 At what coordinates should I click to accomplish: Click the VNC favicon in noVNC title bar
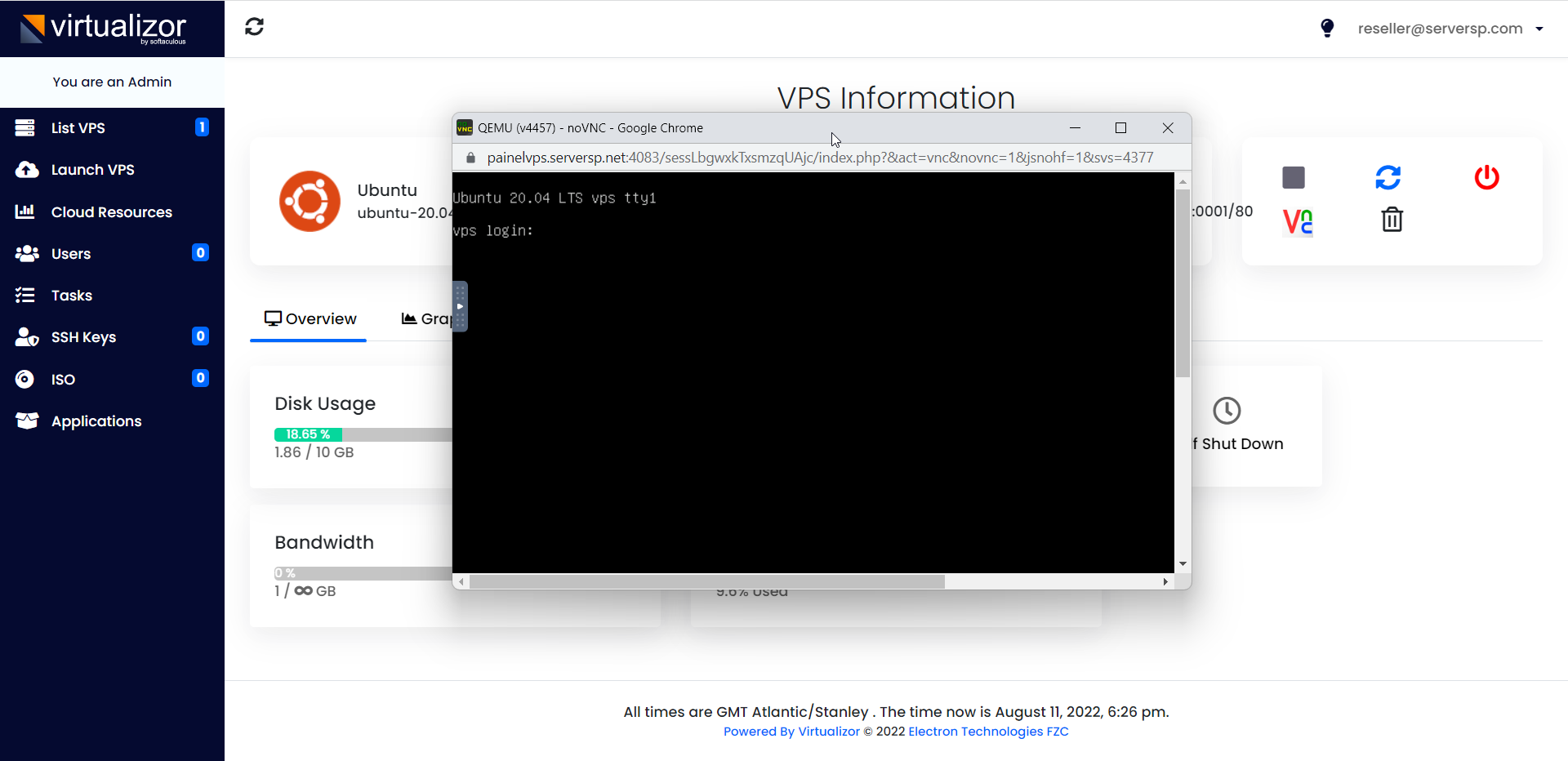465,127
